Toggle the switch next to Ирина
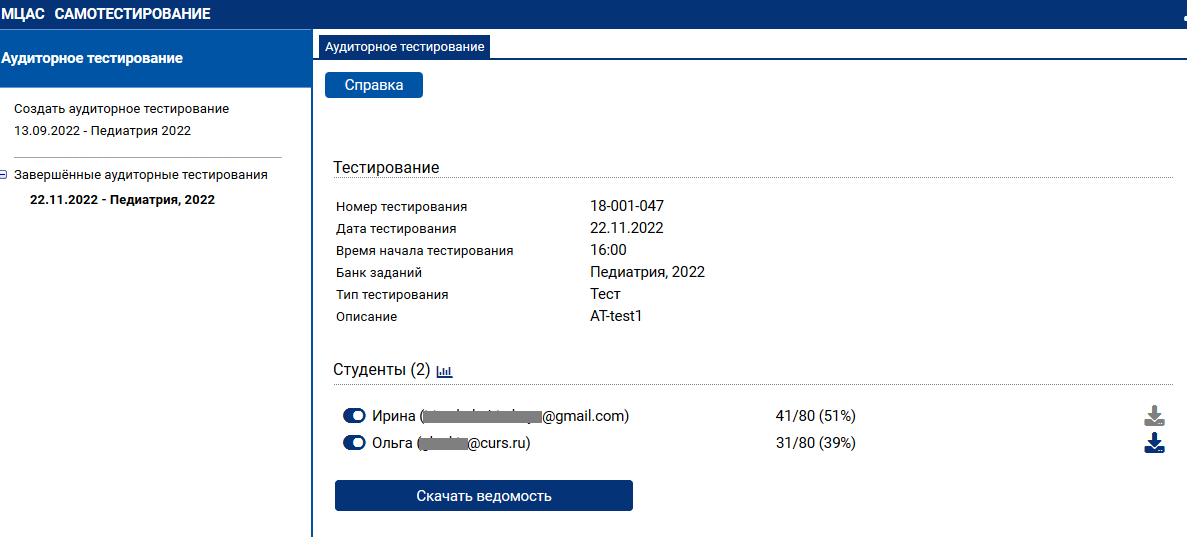Viewport: 1187px width, 537px height. coord(354,416)
